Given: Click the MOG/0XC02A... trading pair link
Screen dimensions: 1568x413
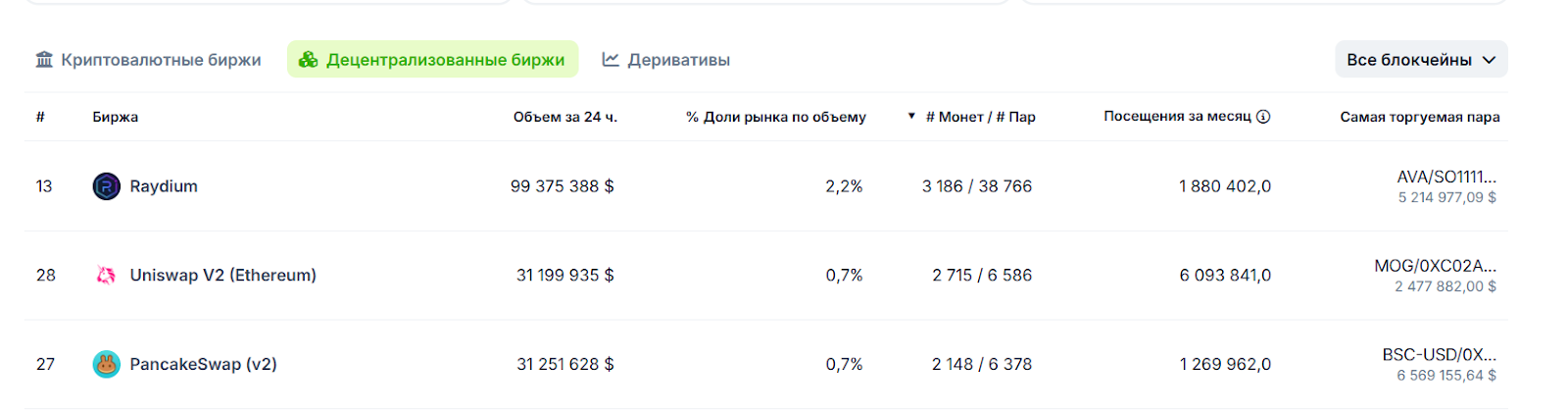Looking at the screenshot, I should pos(1435,266).
